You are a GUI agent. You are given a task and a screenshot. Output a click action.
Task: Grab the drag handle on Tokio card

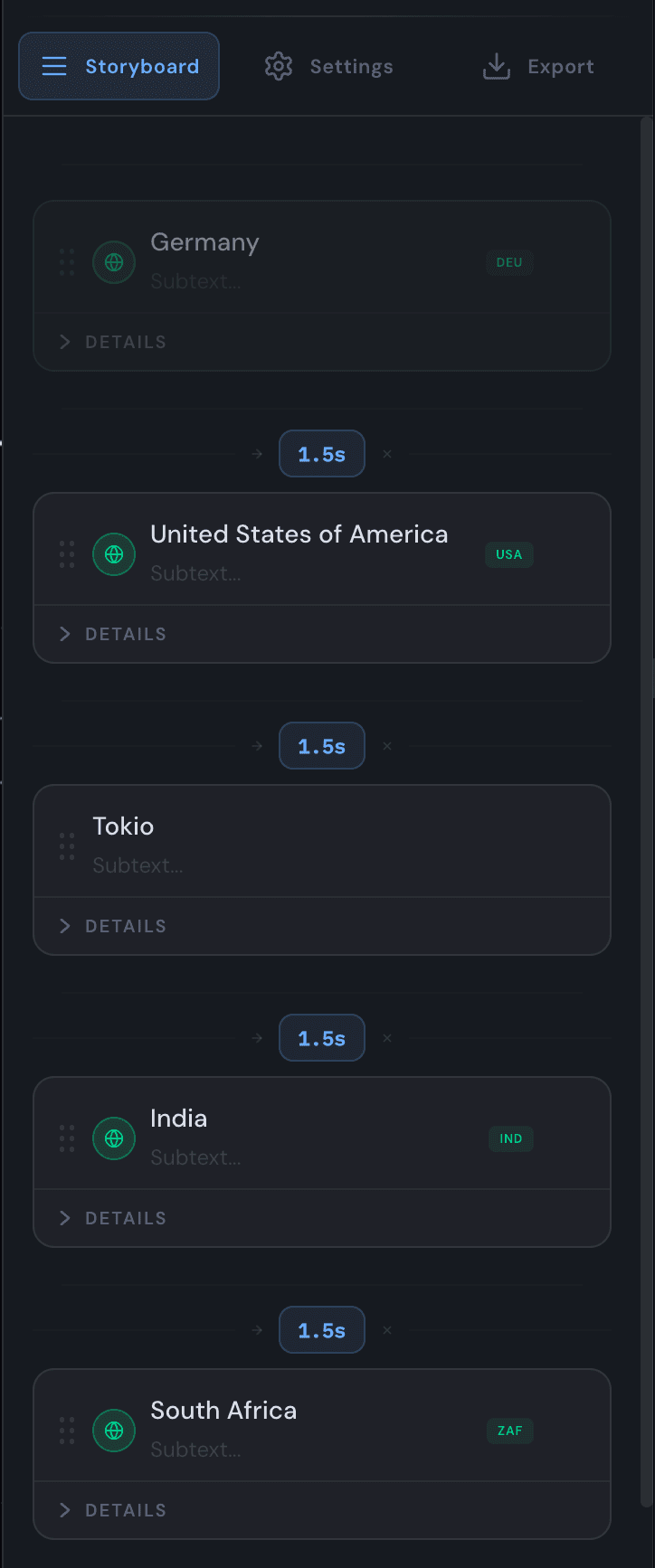pyautogui.click(x=67, y=846)
